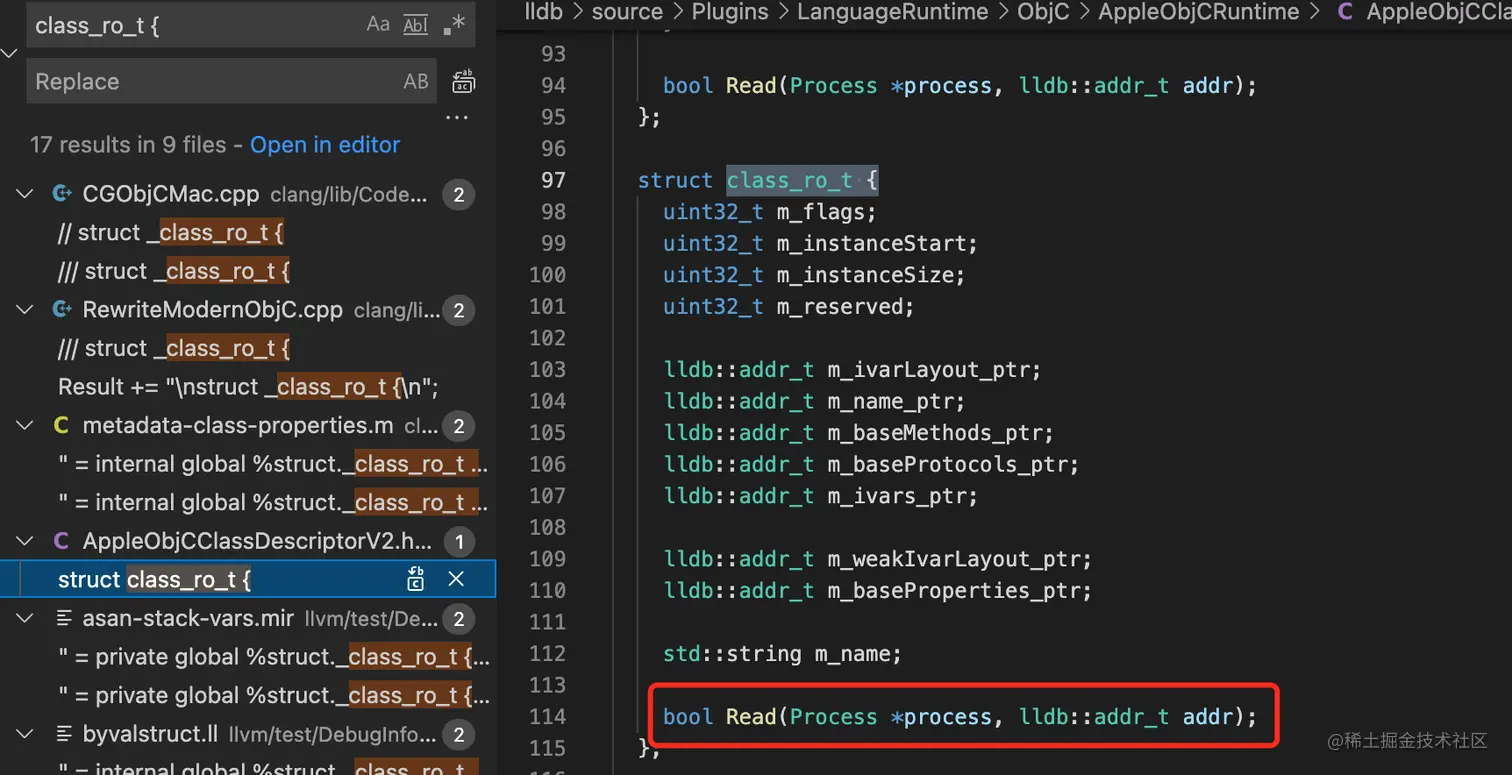Click AppleObjCClassDescriptorV2.h C icon
Image resolution: width=1512 pixels, height=775 pixels.
click(x=61, y=542)
